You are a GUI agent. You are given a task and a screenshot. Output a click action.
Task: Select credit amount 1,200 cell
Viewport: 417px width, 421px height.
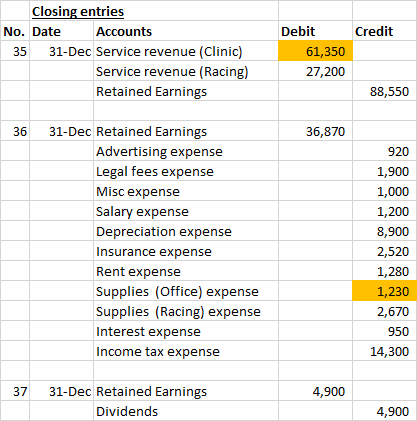click(384, 211)
